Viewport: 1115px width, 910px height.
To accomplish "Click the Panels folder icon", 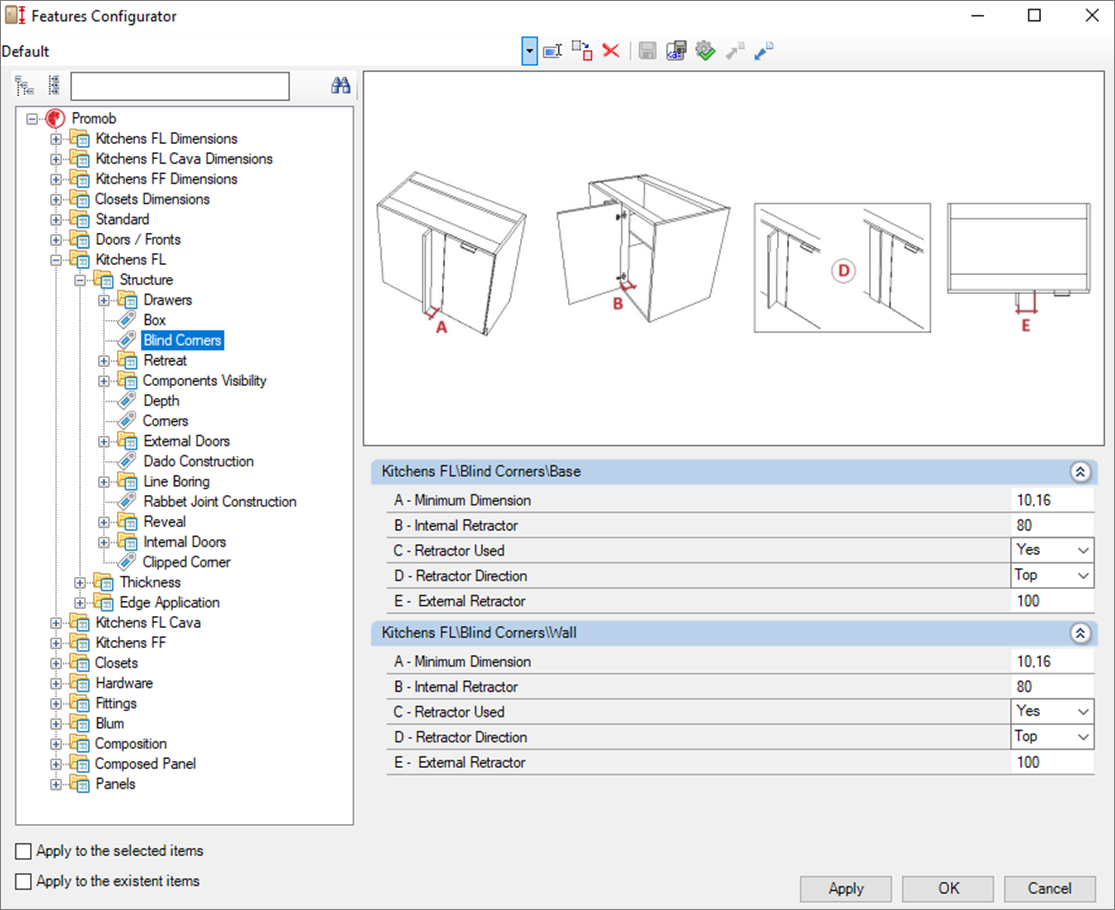I will pos(80,783).
